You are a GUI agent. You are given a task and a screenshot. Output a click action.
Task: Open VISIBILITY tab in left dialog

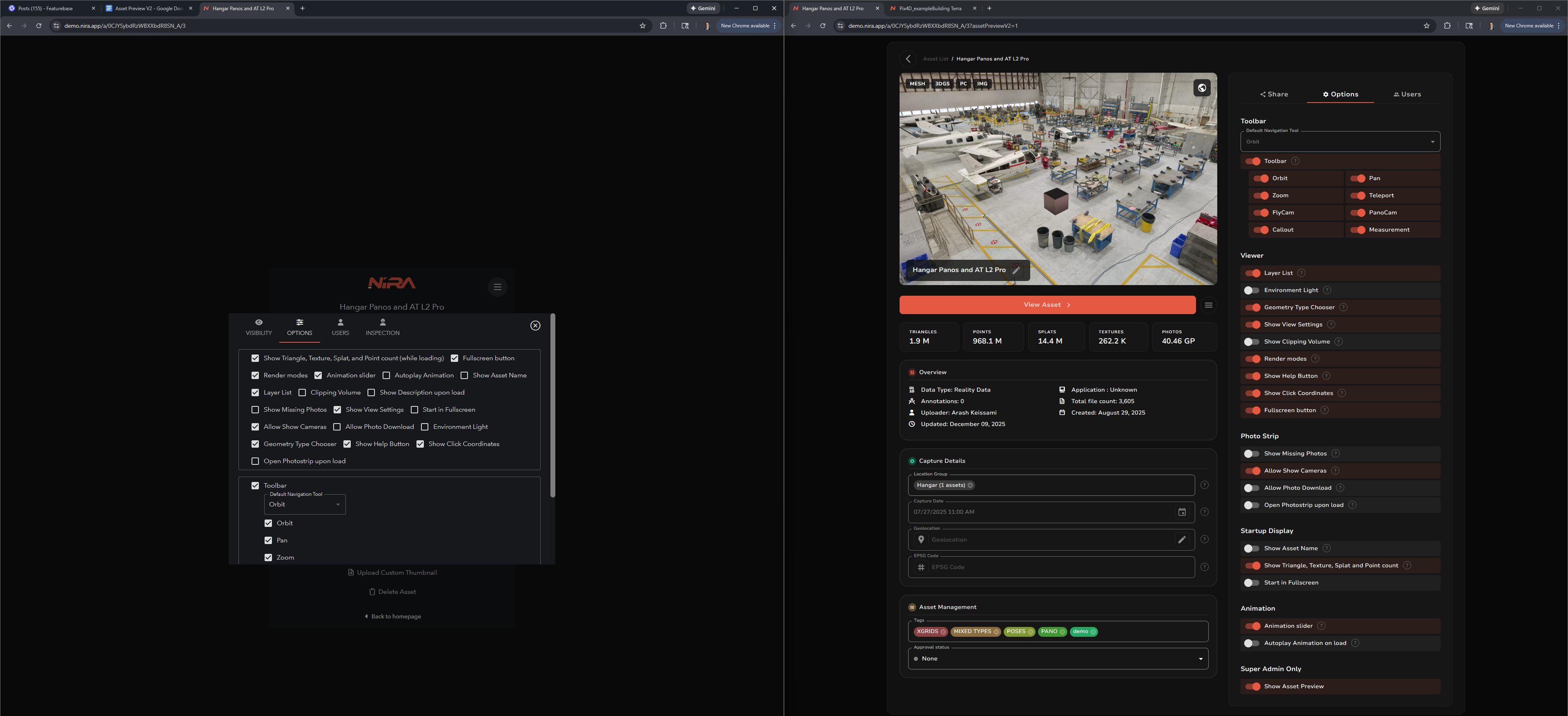coord(259,328)
